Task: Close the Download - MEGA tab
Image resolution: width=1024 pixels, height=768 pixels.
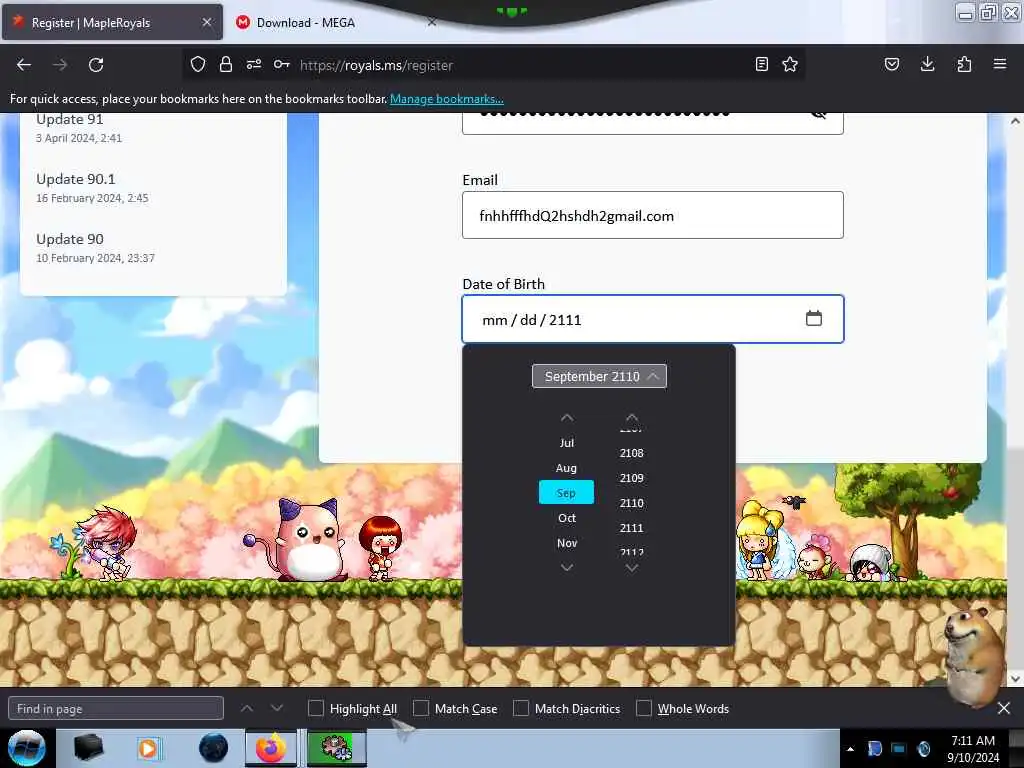Action: point(431,22)
